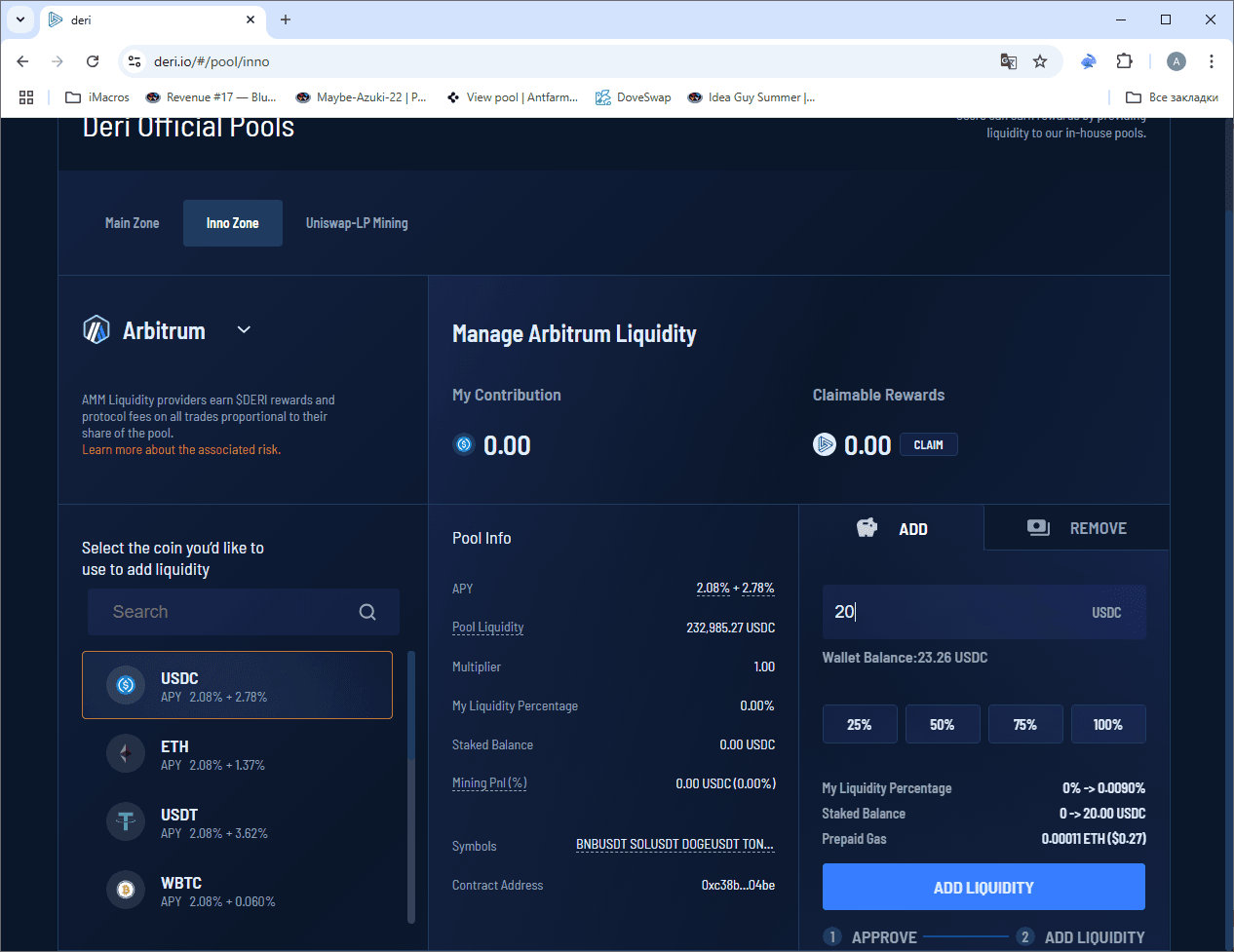Open a new browser tab
The height and width of the screenshot is (952, 1234).
click(x=286, y=19)
